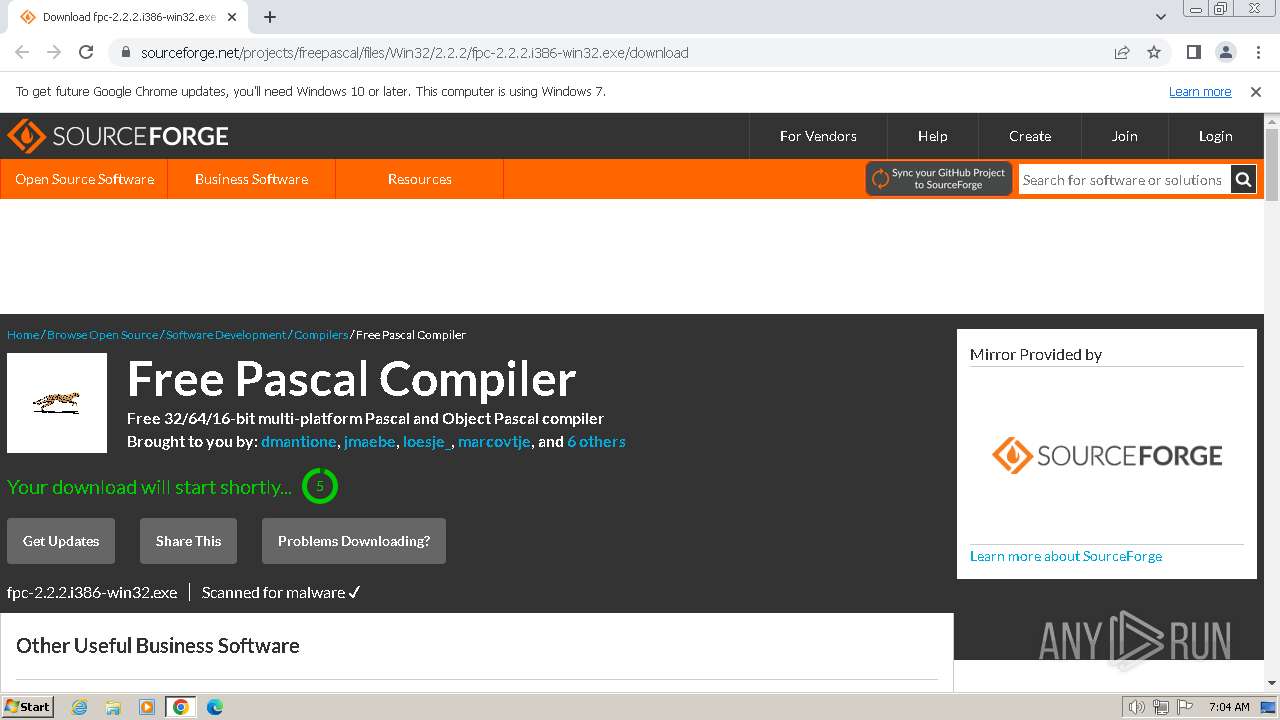Focus the Search for software input field
Image resolution: width=1280 pixels, height=720 pixels.
[x=1124, y=180]
